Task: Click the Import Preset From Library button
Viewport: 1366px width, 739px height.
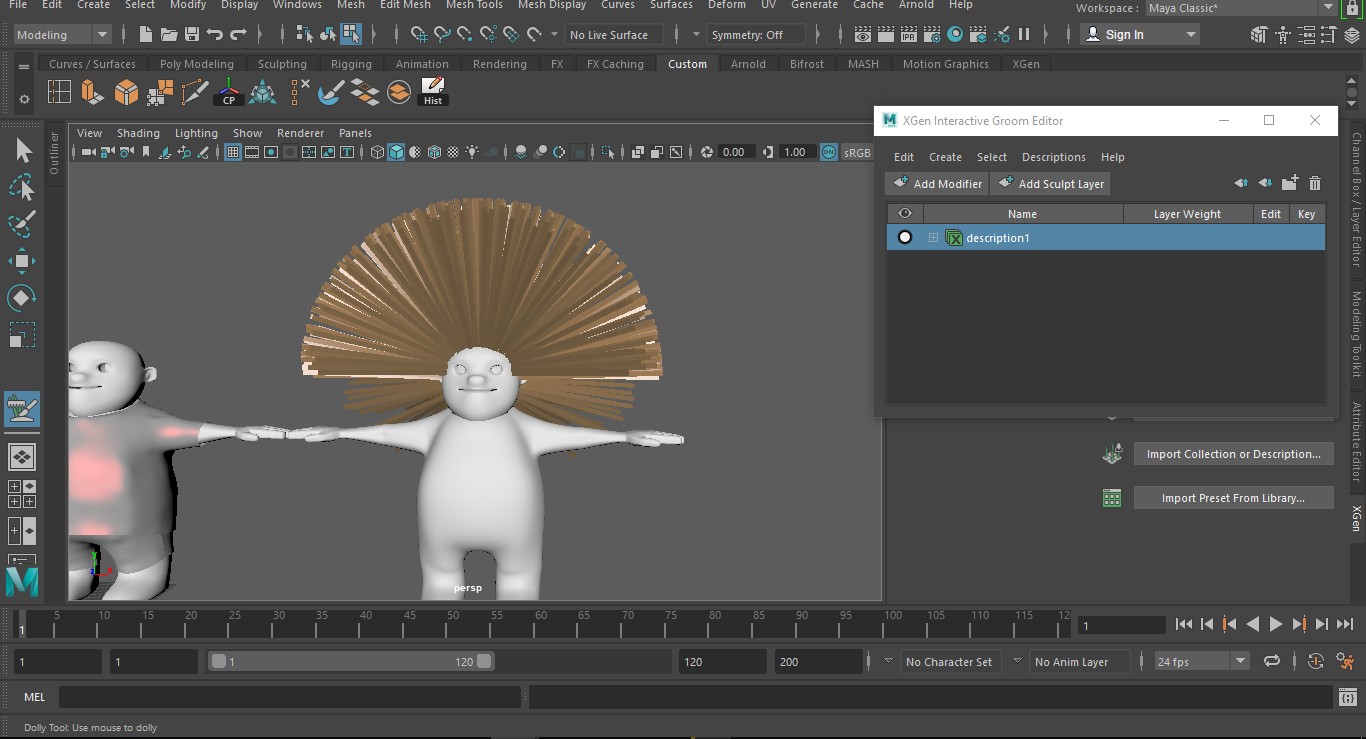Action: [1233, 498]
